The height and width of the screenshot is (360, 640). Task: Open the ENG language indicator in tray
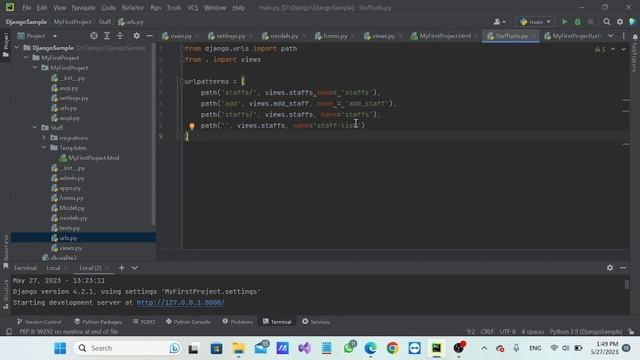535,348
